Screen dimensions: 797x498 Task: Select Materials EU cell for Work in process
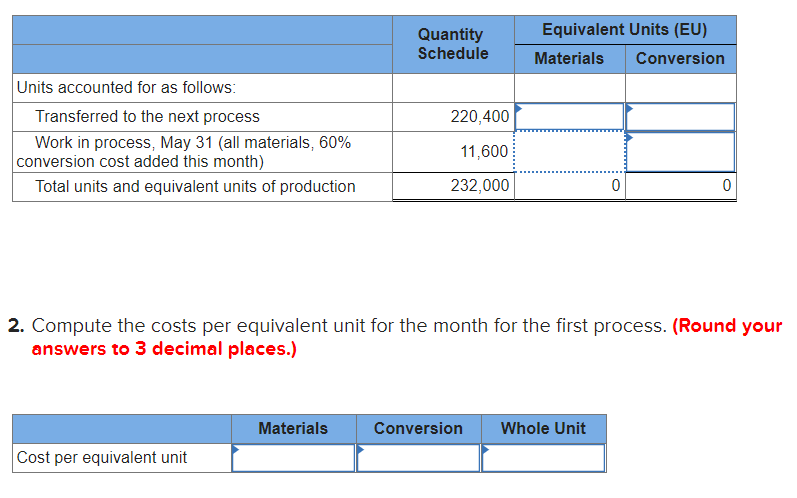point(569,151)
